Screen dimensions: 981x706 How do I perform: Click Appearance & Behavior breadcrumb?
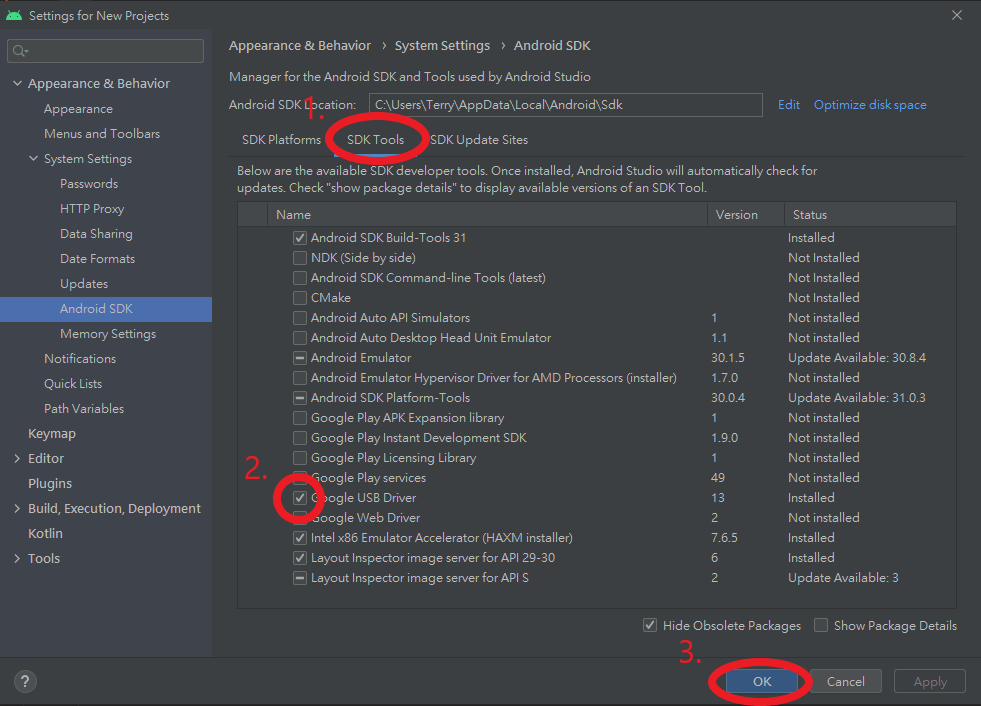(300, 45)
